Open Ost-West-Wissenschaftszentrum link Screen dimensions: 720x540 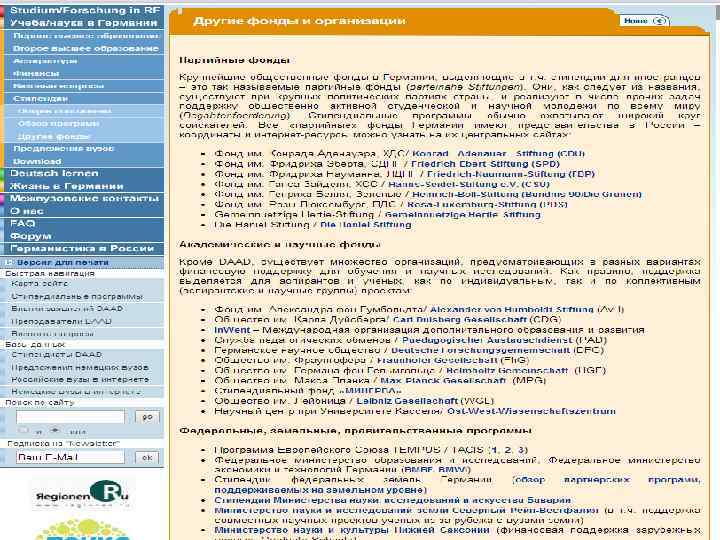(x=531, y=411)
